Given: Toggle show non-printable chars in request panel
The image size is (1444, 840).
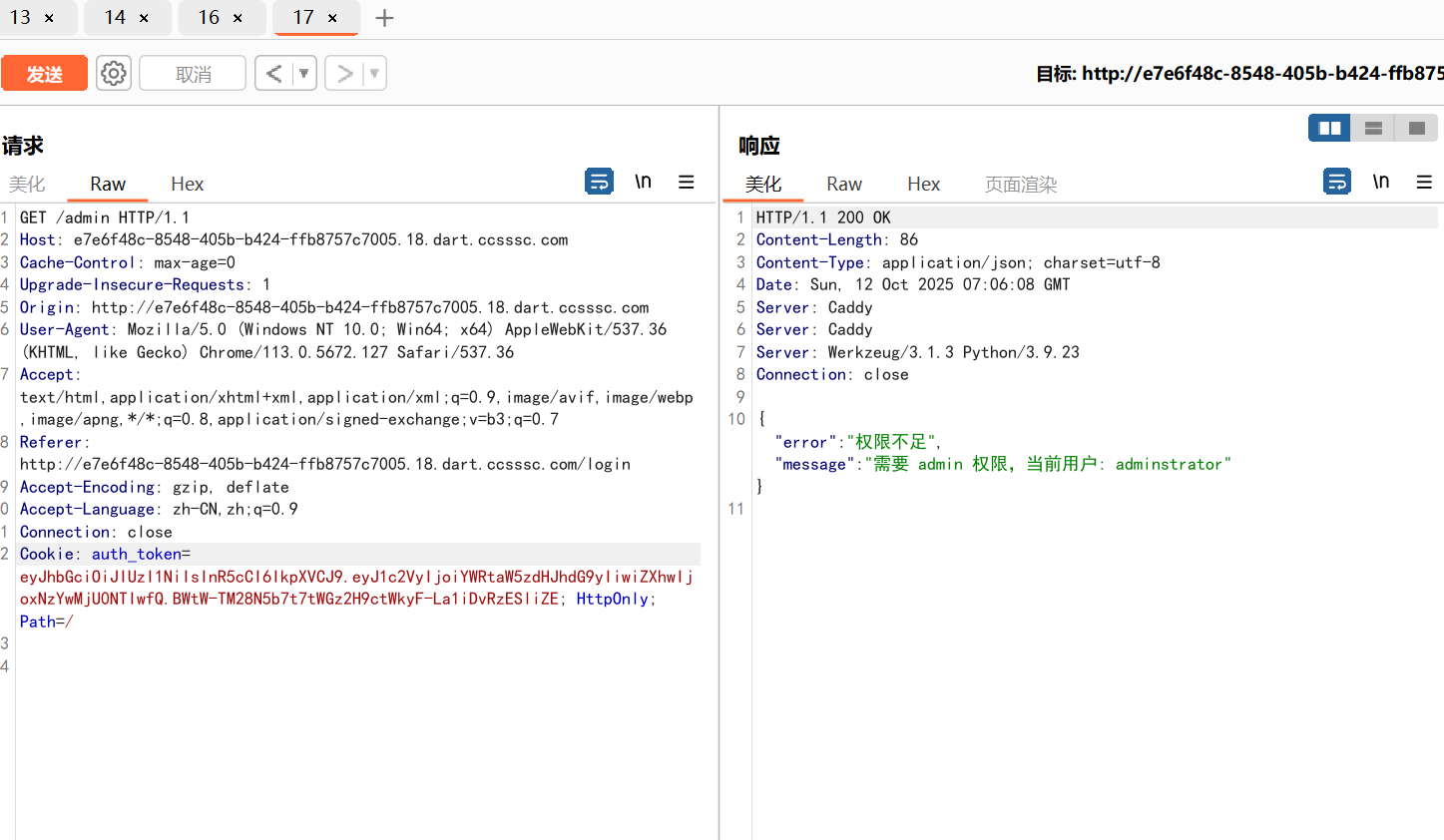Looking at the screenshot, I should (644, 182).
